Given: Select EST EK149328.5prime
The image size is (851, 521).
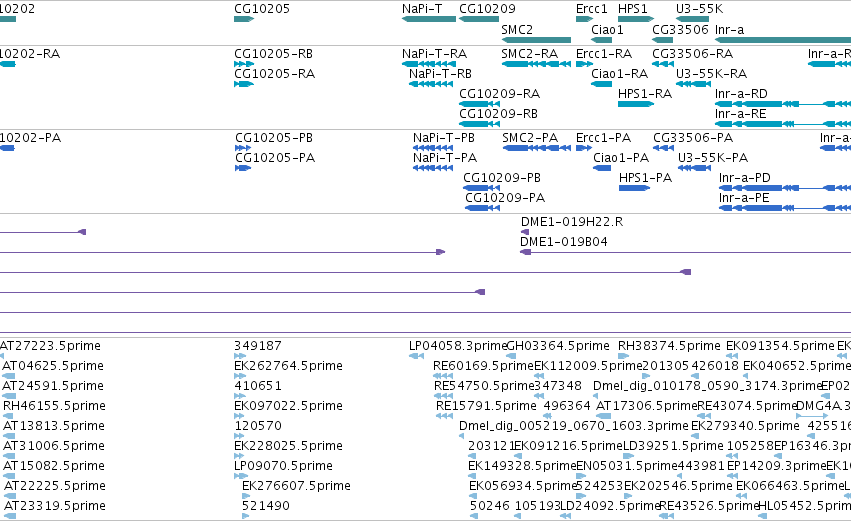Looking at the screenshot, I should point(473,476).
